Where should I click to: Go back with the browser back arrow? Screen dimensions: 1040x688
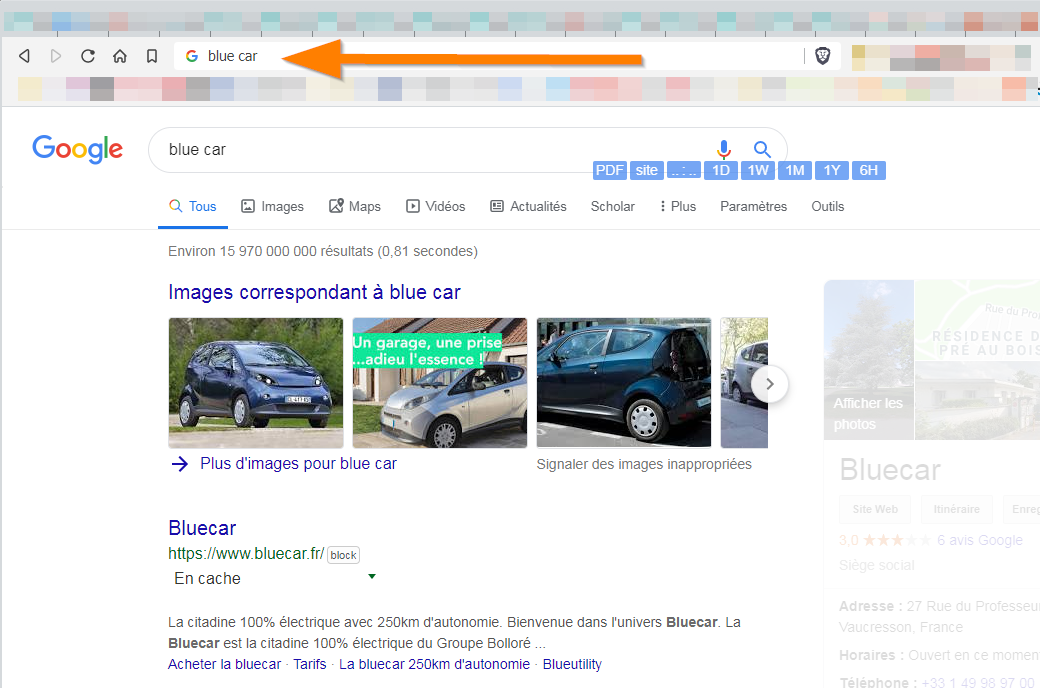tap(25, 56)
